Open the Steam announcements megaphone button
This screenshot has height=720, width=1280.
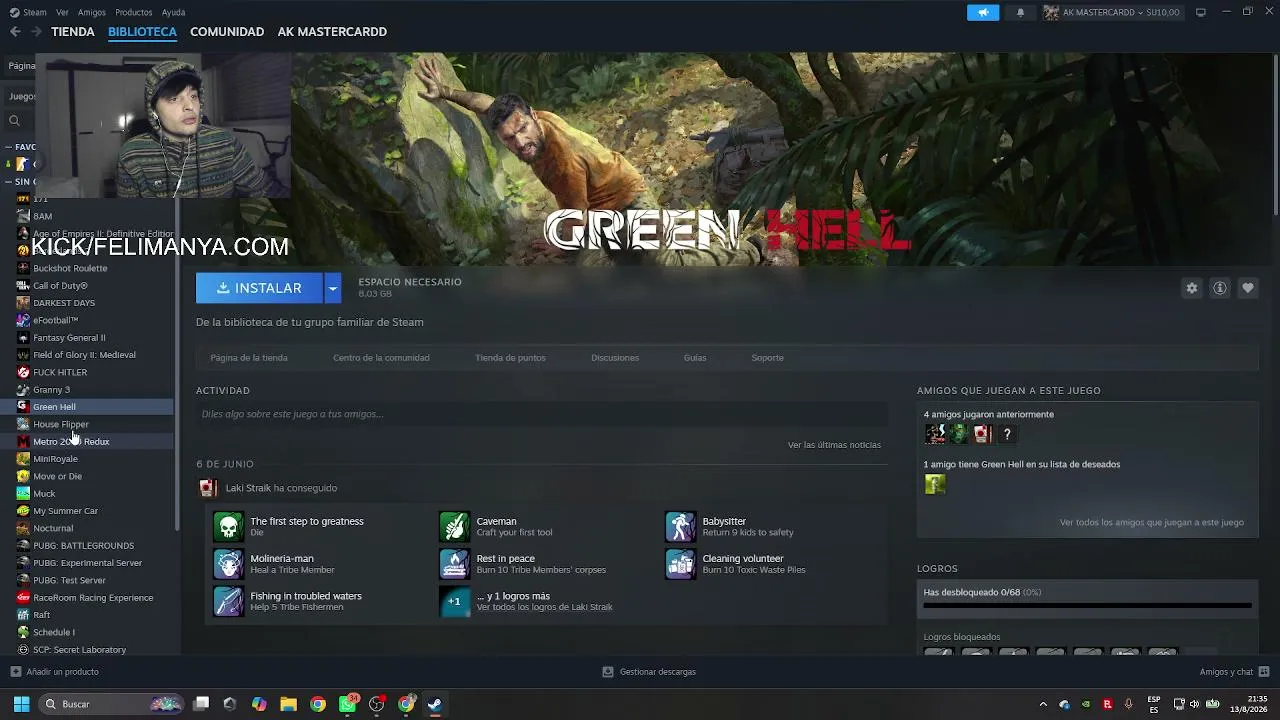983,12
